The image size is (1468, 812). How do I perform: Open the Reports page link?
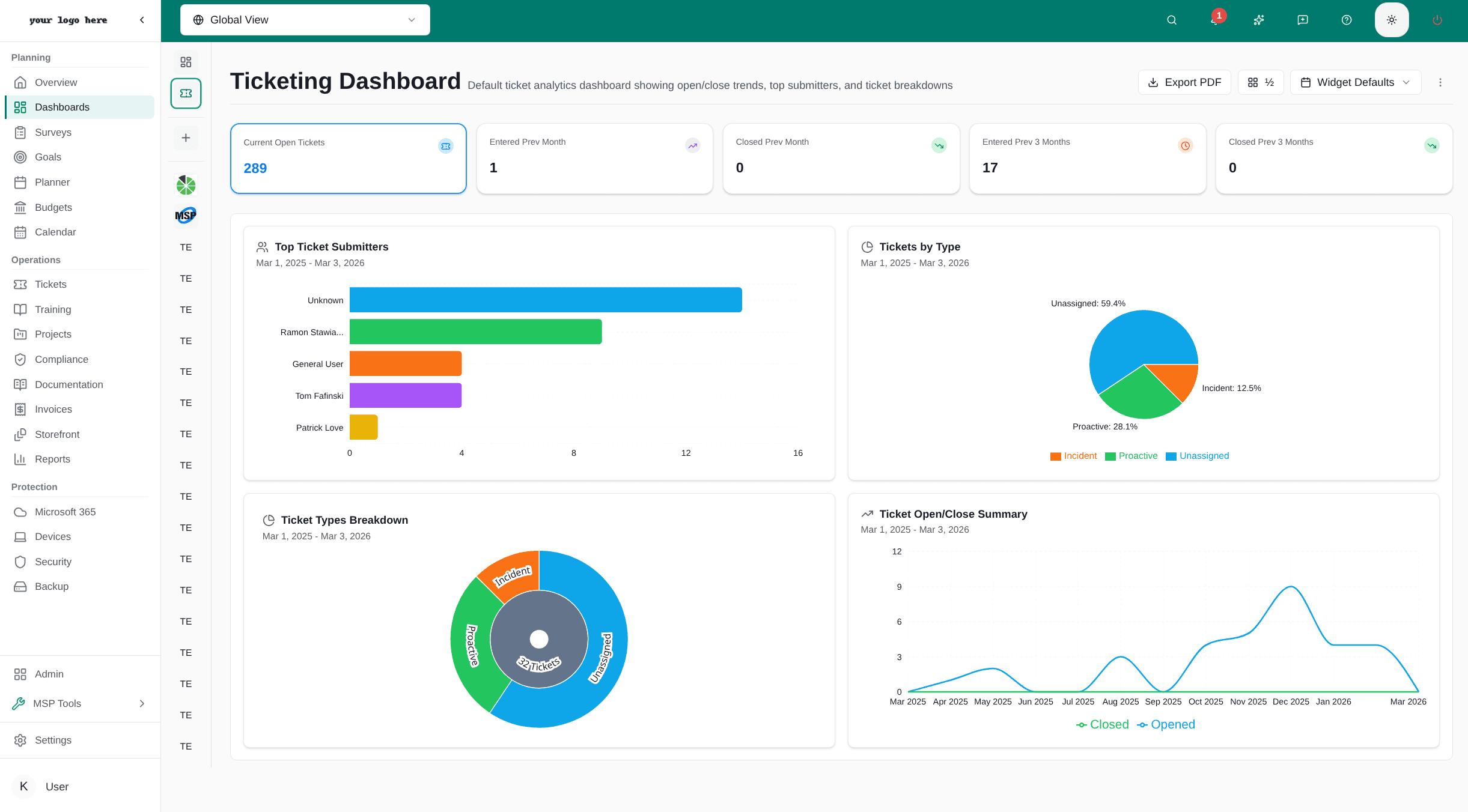52,459
